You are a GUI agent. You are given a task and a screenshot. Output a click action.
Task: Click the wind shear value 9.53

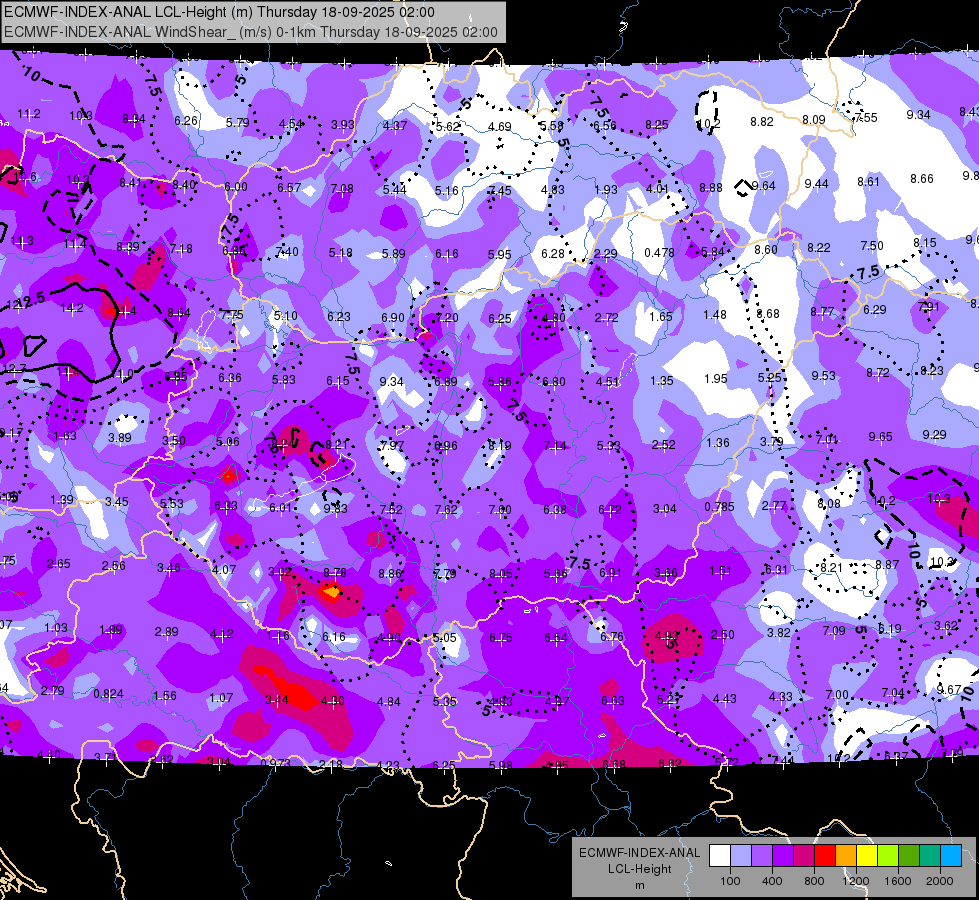(x=824, y=375)
